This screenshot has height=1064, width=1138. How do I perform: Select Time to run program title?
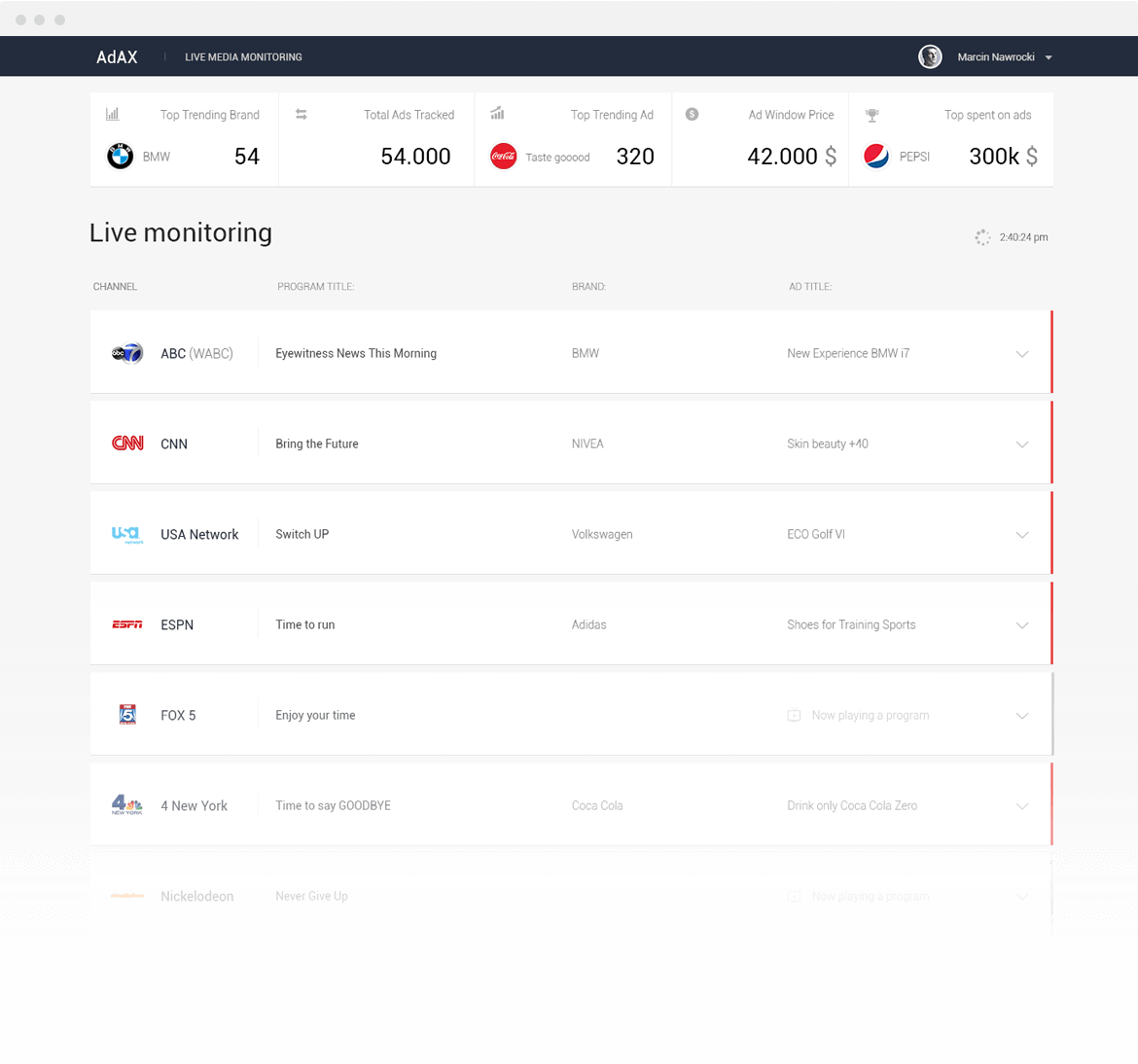[304, 625]
